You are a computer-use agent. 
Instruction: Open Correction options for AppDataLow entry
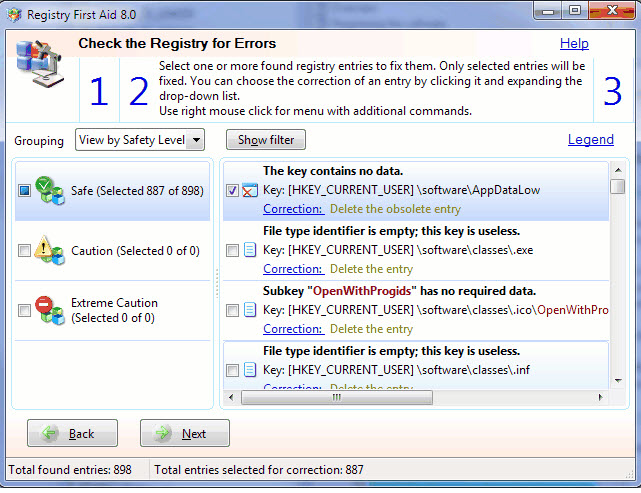pos(293,209)
